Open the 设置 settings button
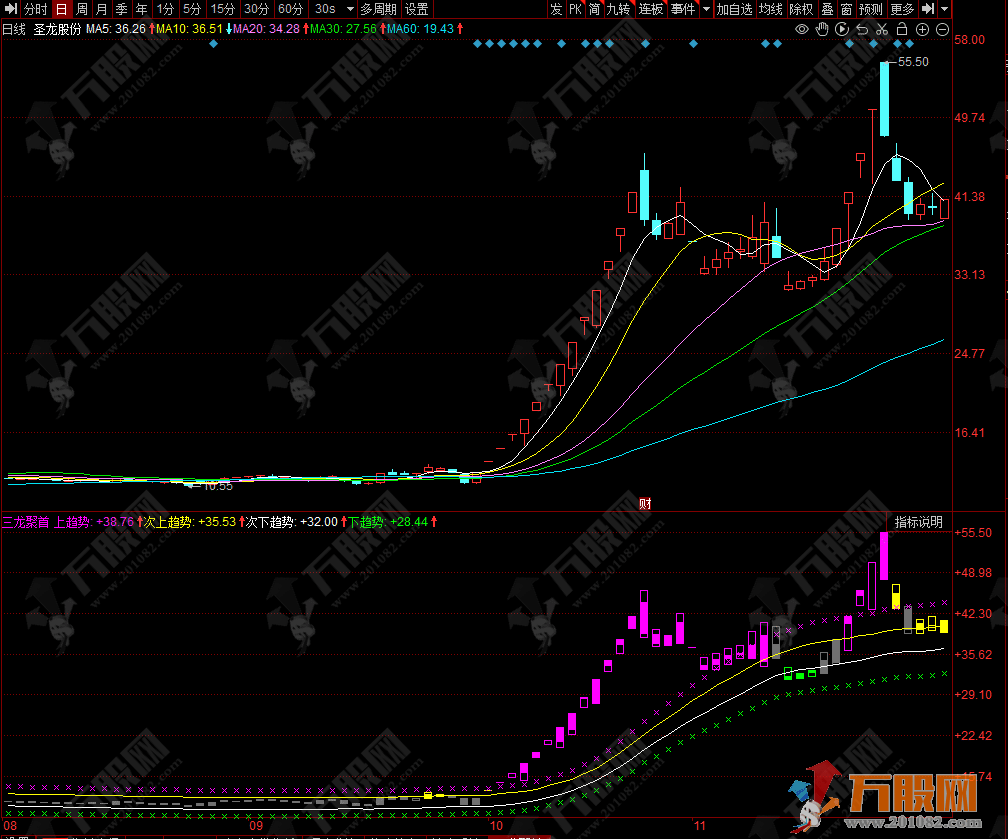The width and height of the screenshot is (1008, 839). point(417,9)
